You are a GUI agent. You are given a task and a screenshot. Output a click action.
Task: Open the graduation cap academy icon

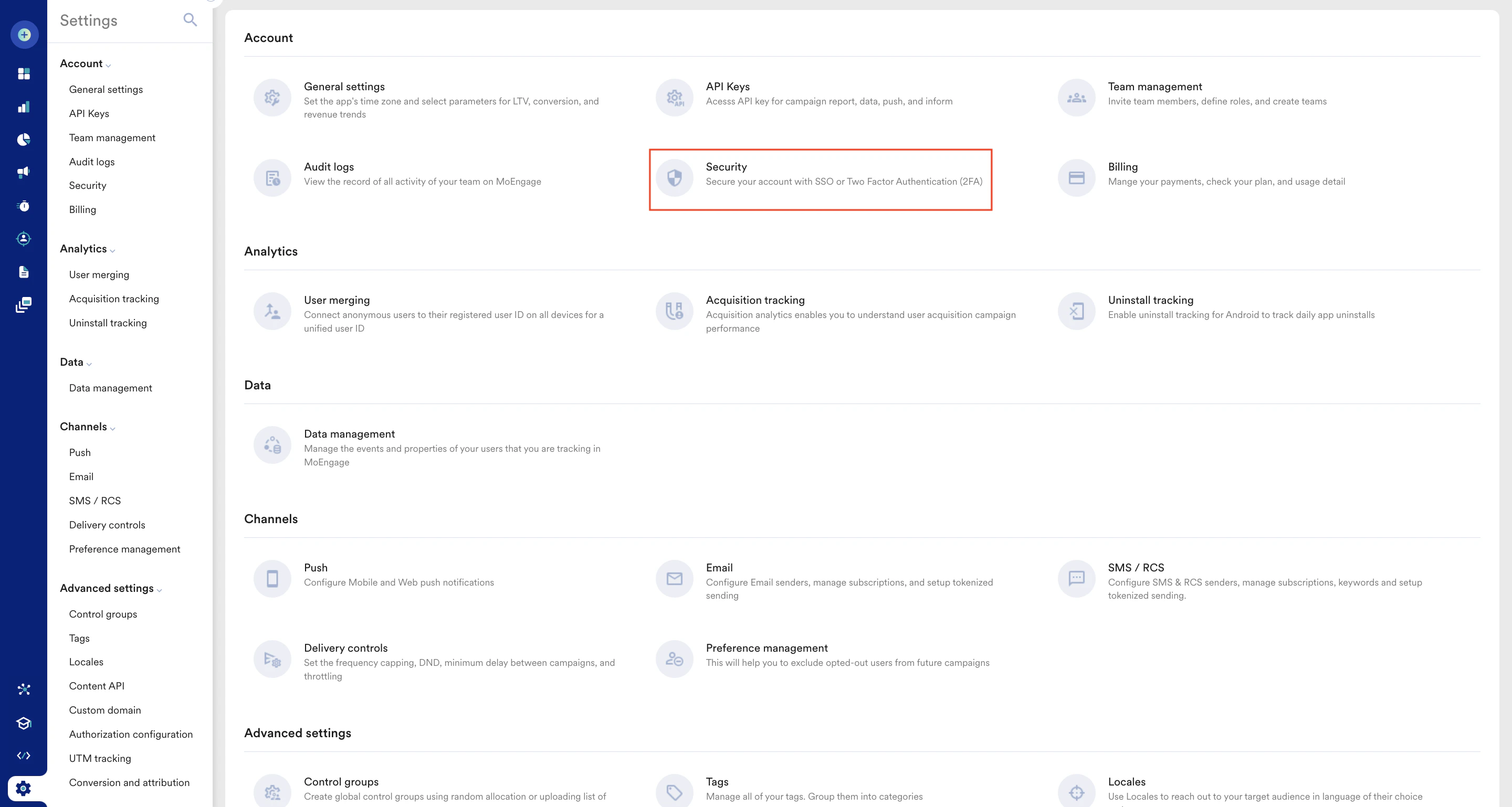coord(24,723)
